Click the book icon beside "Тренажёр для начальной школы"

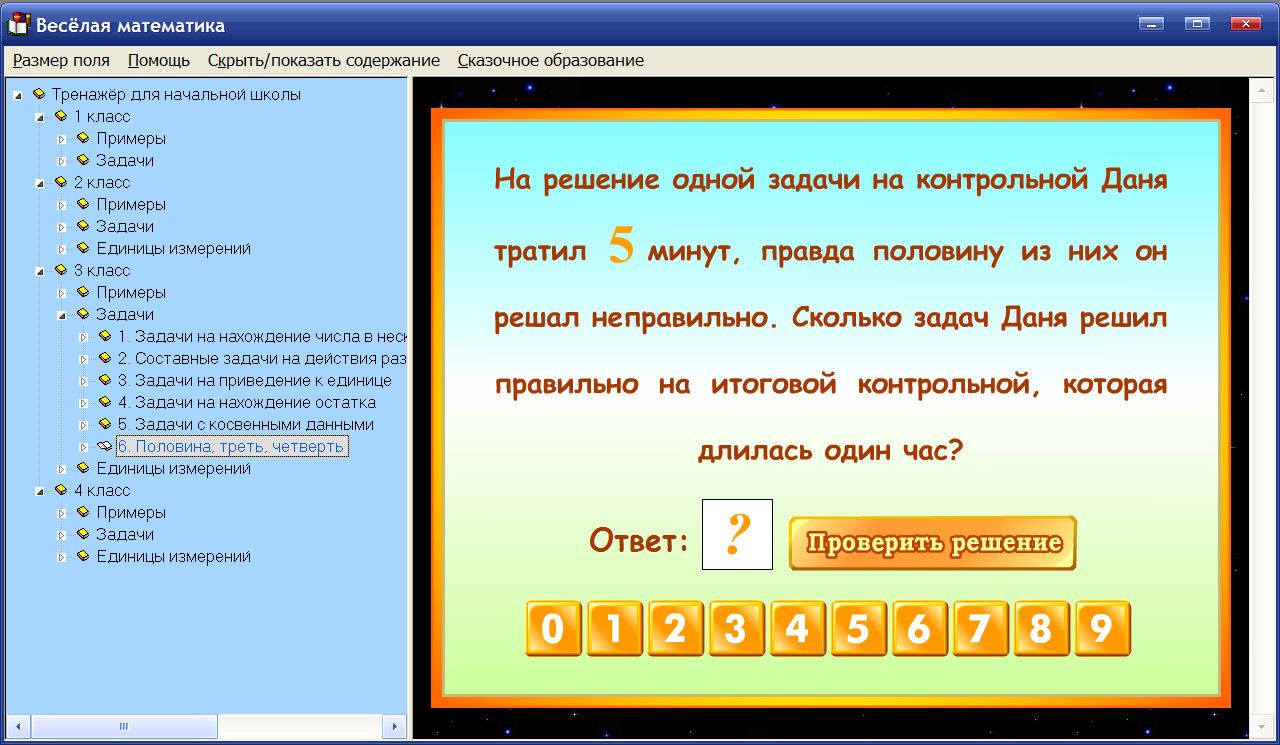(x=40, y=94)
